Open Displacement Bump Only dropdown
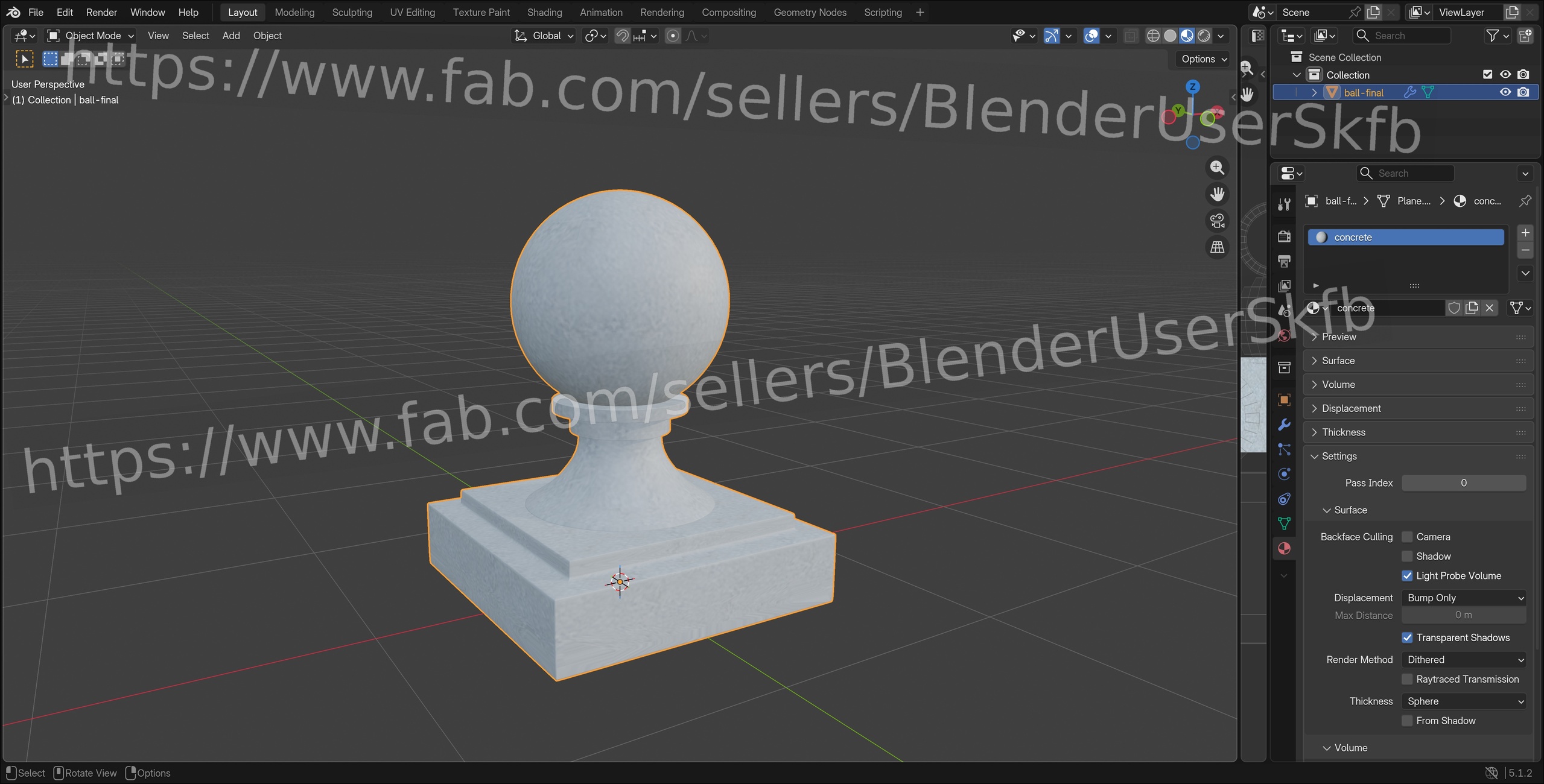Screen dimensions: 1544x784 1464,598
